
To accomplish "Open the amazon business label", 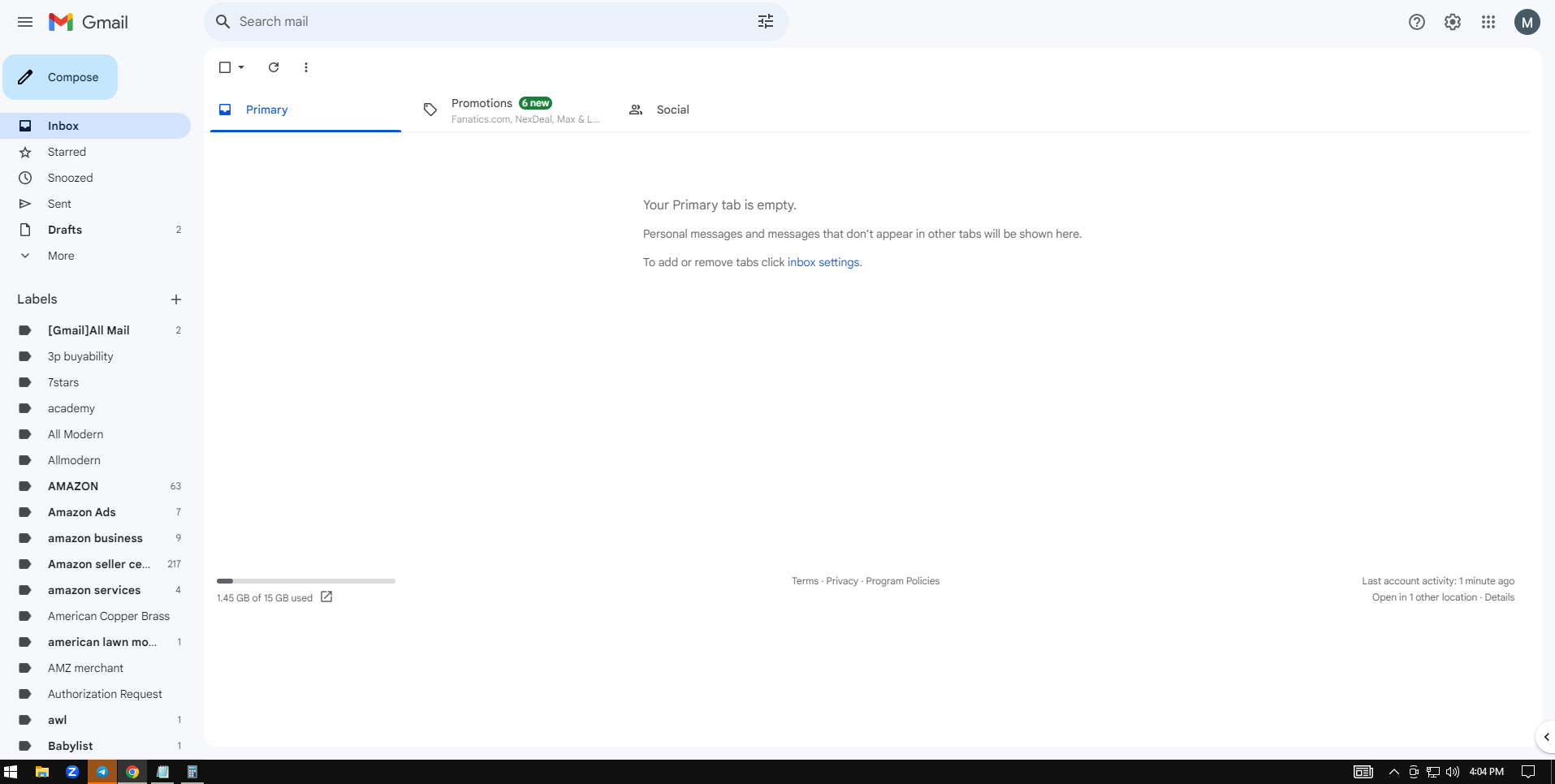I will tap(95, 538).
